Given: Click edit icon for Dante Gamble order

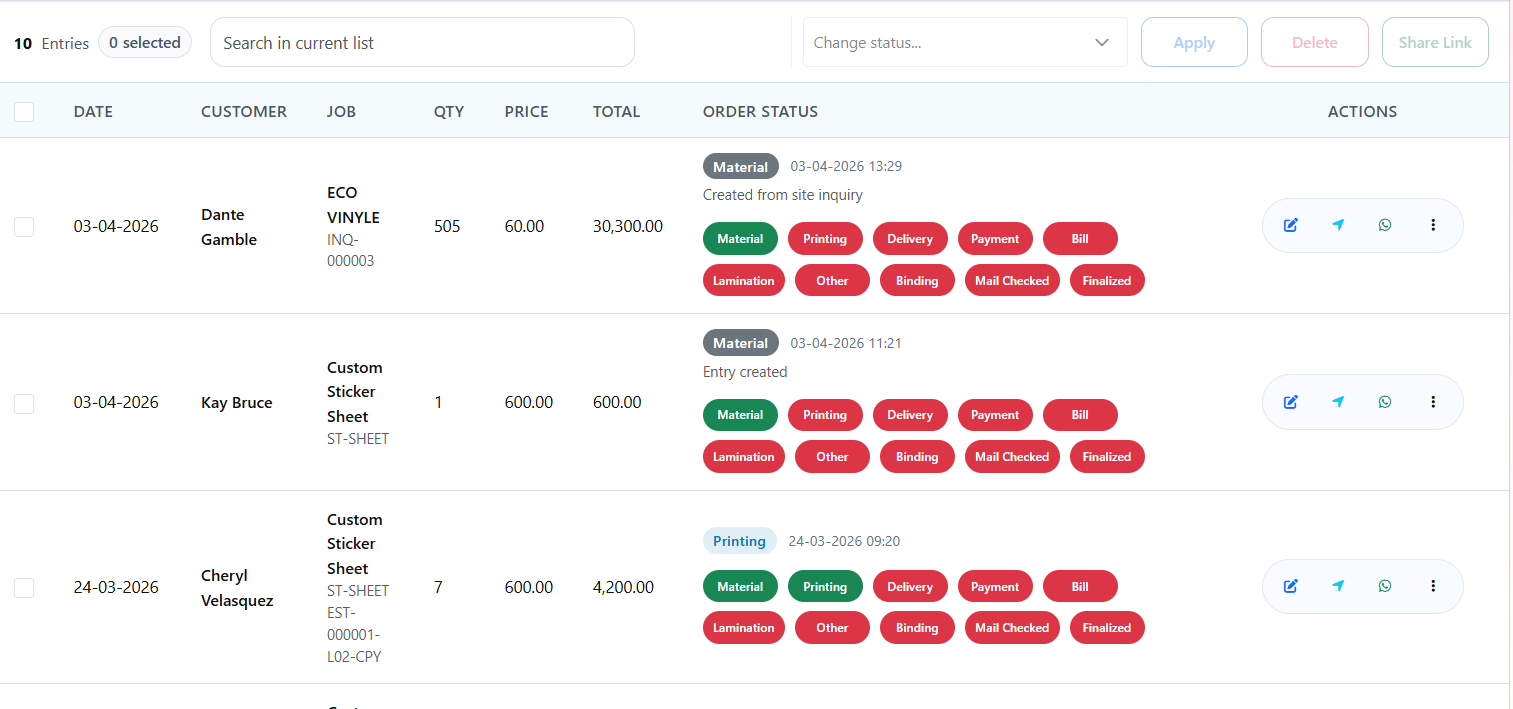Looking at the screenshot, I should coord(1290,225).
